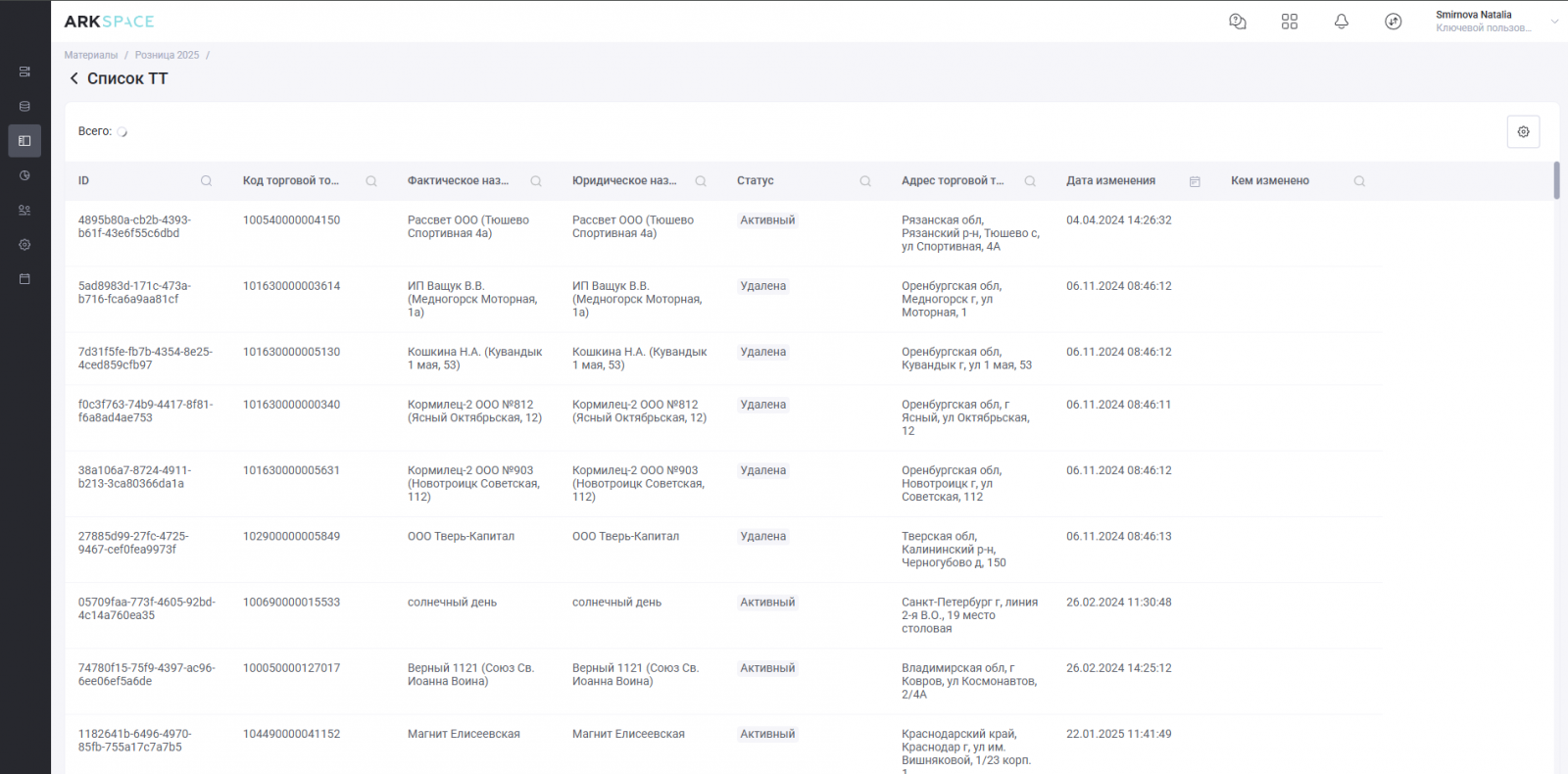The width and height of the screenshot is (1568, 774).
Task: Open the Розница 2025 breadcrumb
Action: [x=167, y=55]
